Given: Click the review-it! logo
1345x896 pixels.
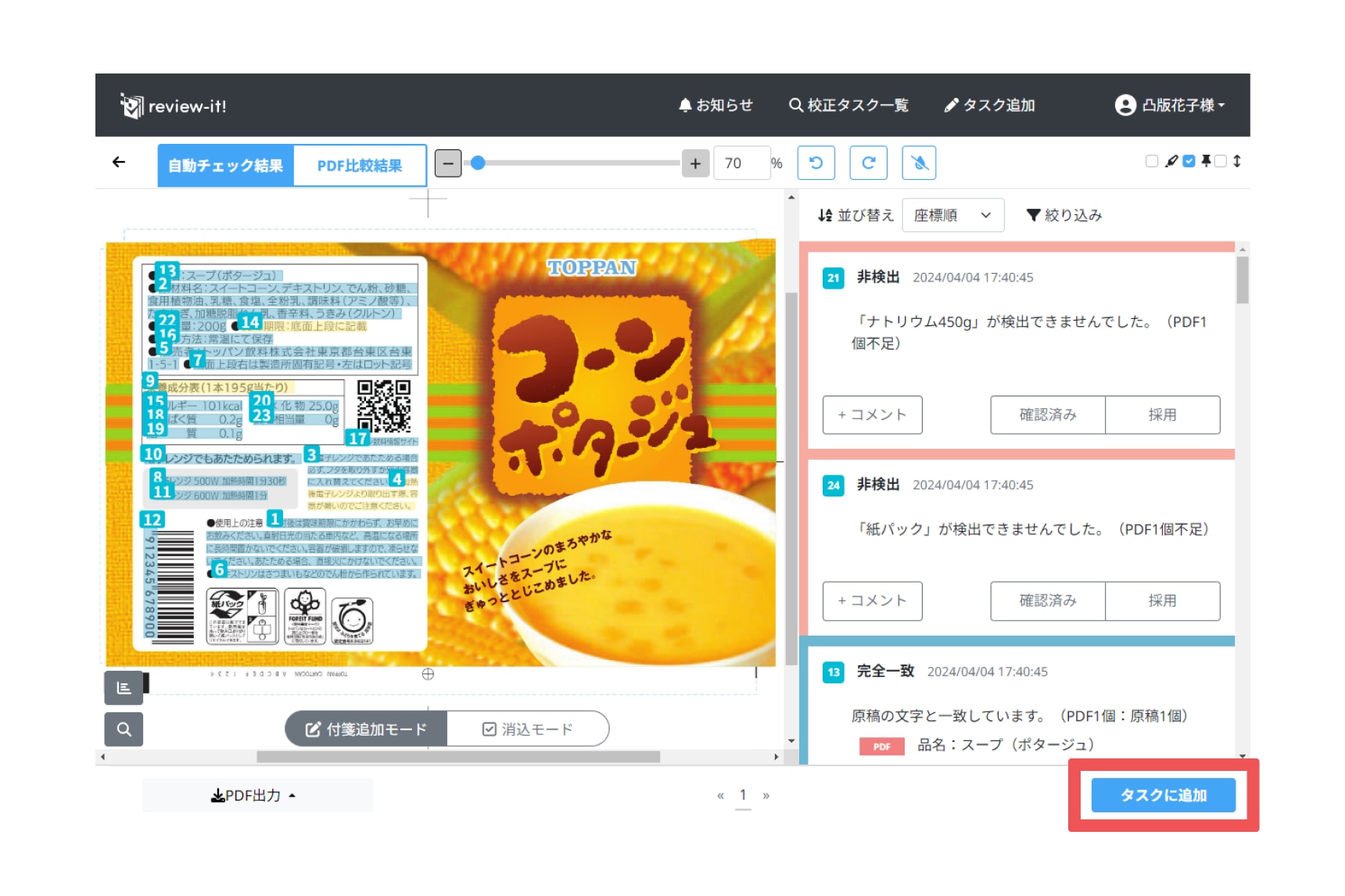Looking at the screenshot, I should coord(174,106).
